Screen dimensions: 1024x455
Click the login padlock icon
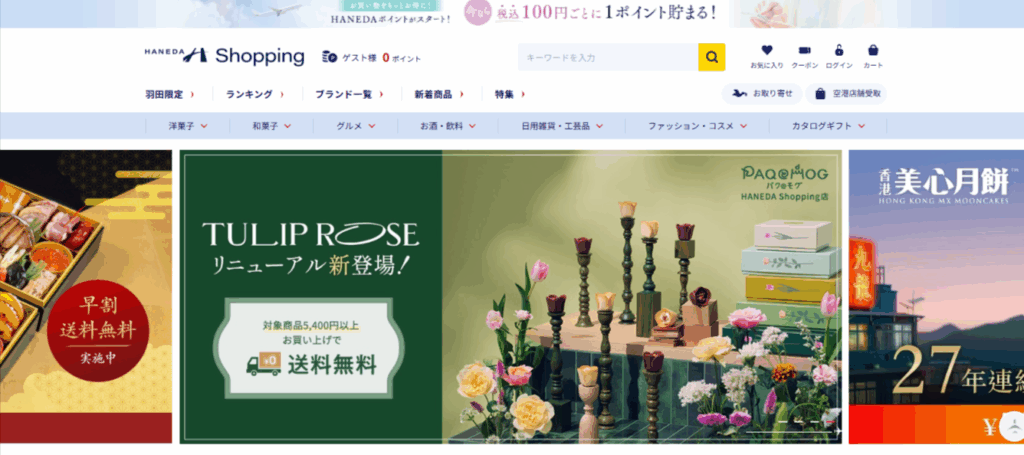point(839,50)
